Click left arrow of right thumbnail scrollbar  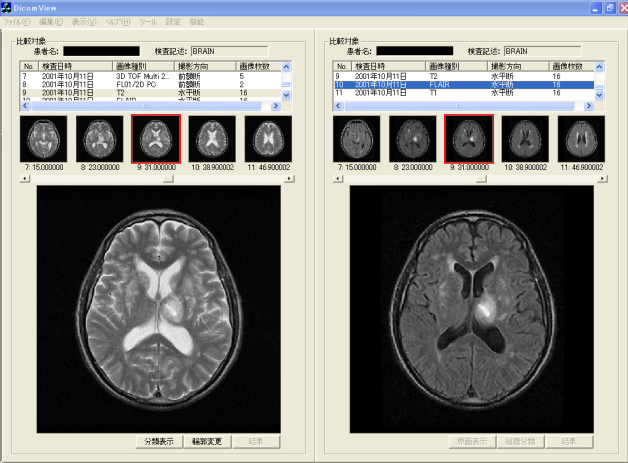pyautogui.click(x=337, y=178)
